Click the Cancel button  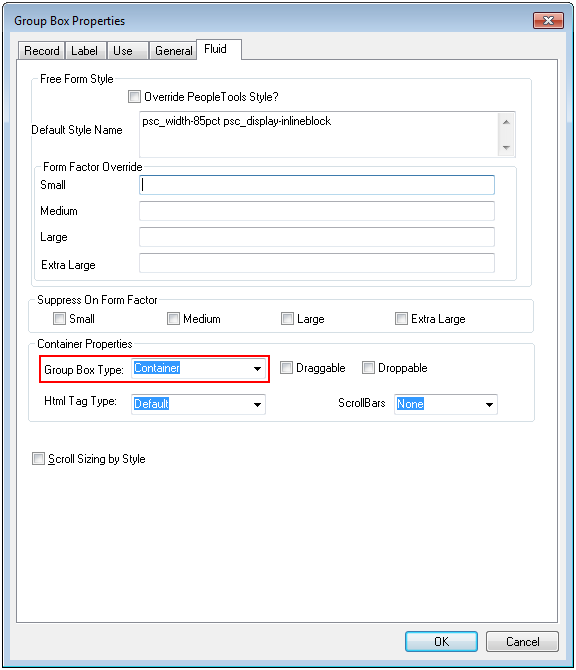pos(522,642)
